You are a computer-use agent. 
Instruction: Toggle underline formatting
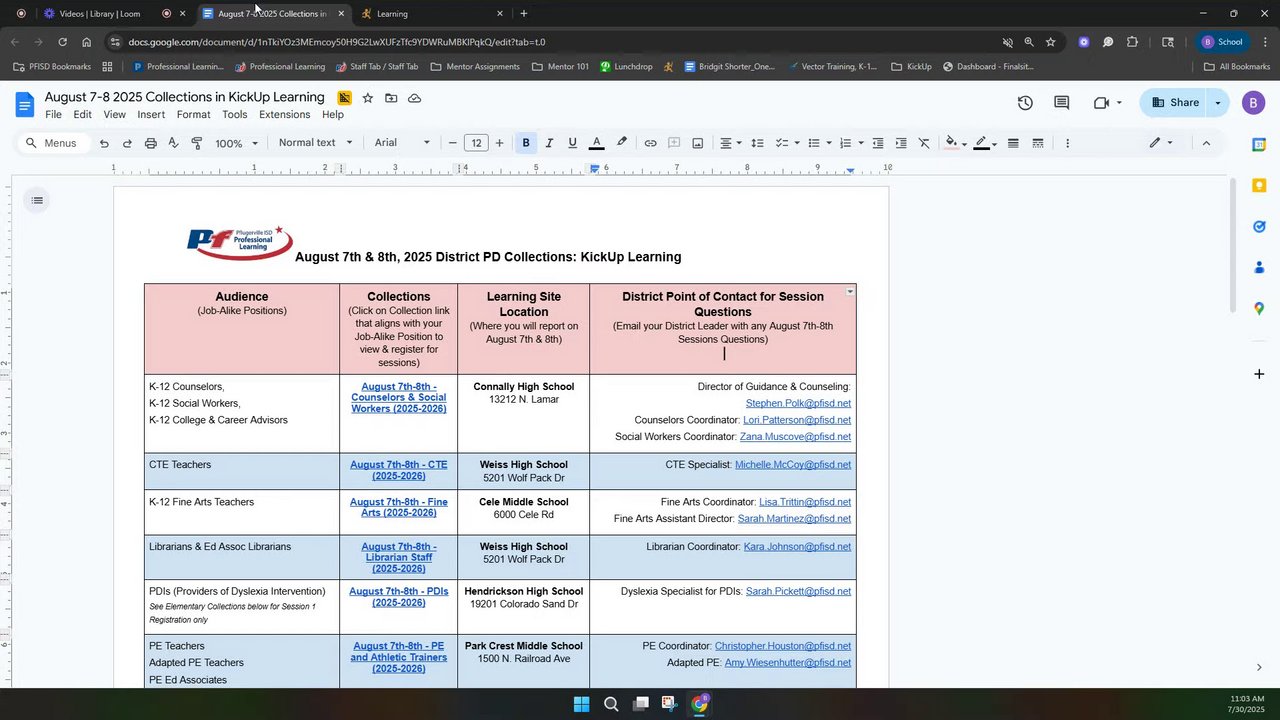(x=572, y=143)
